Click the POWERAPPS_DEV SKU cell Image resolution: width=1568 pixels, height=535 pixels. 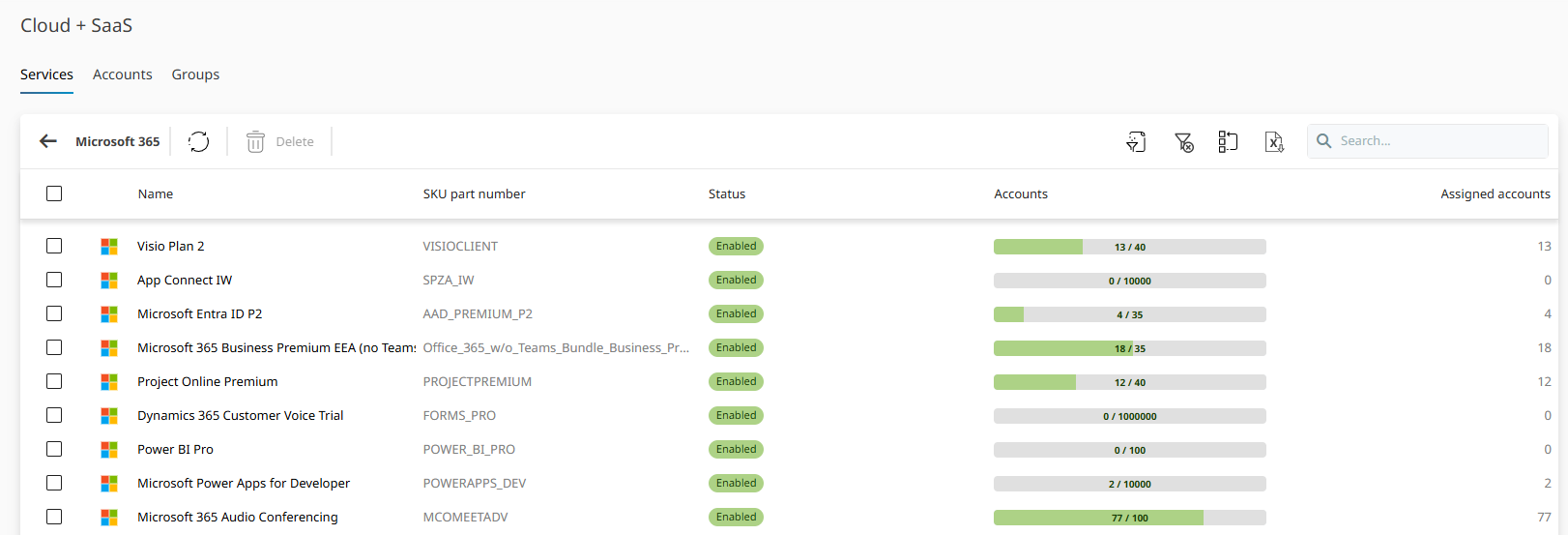coord(475,483)
